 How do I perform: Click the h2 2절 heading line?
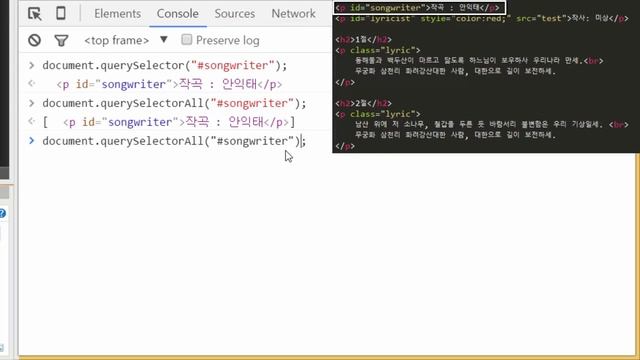tap(363, 103)
